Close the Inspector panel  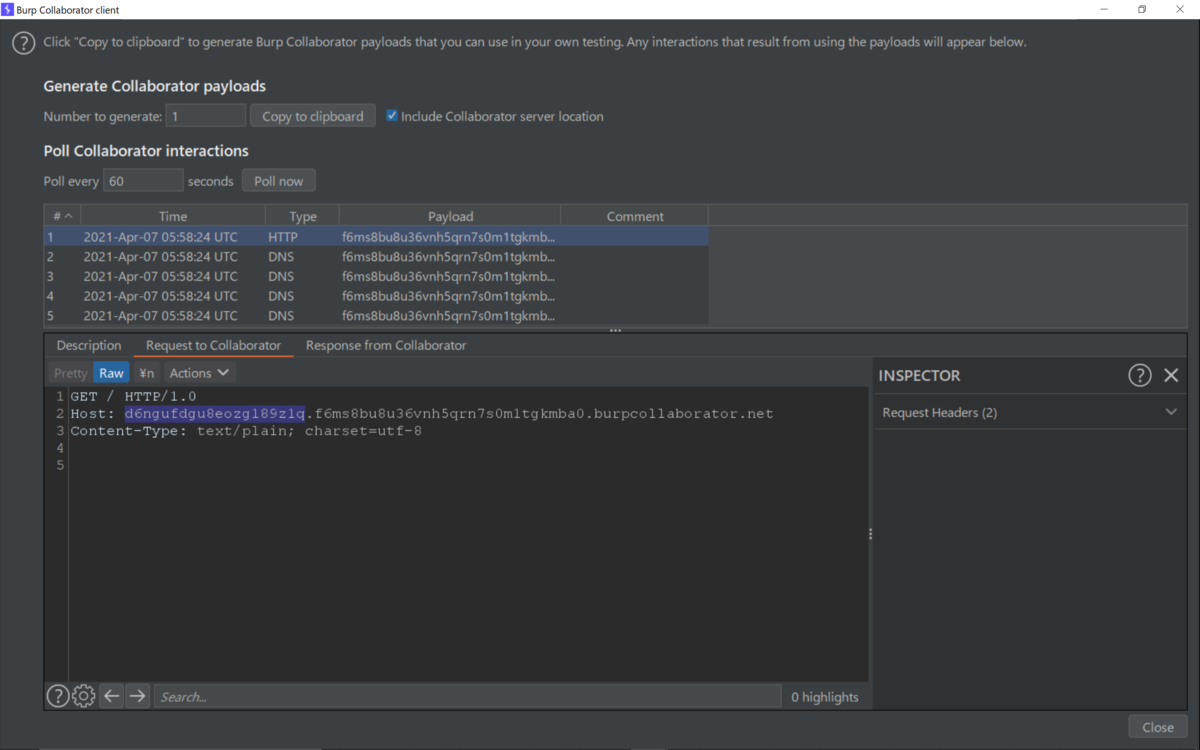(1171, 375)
